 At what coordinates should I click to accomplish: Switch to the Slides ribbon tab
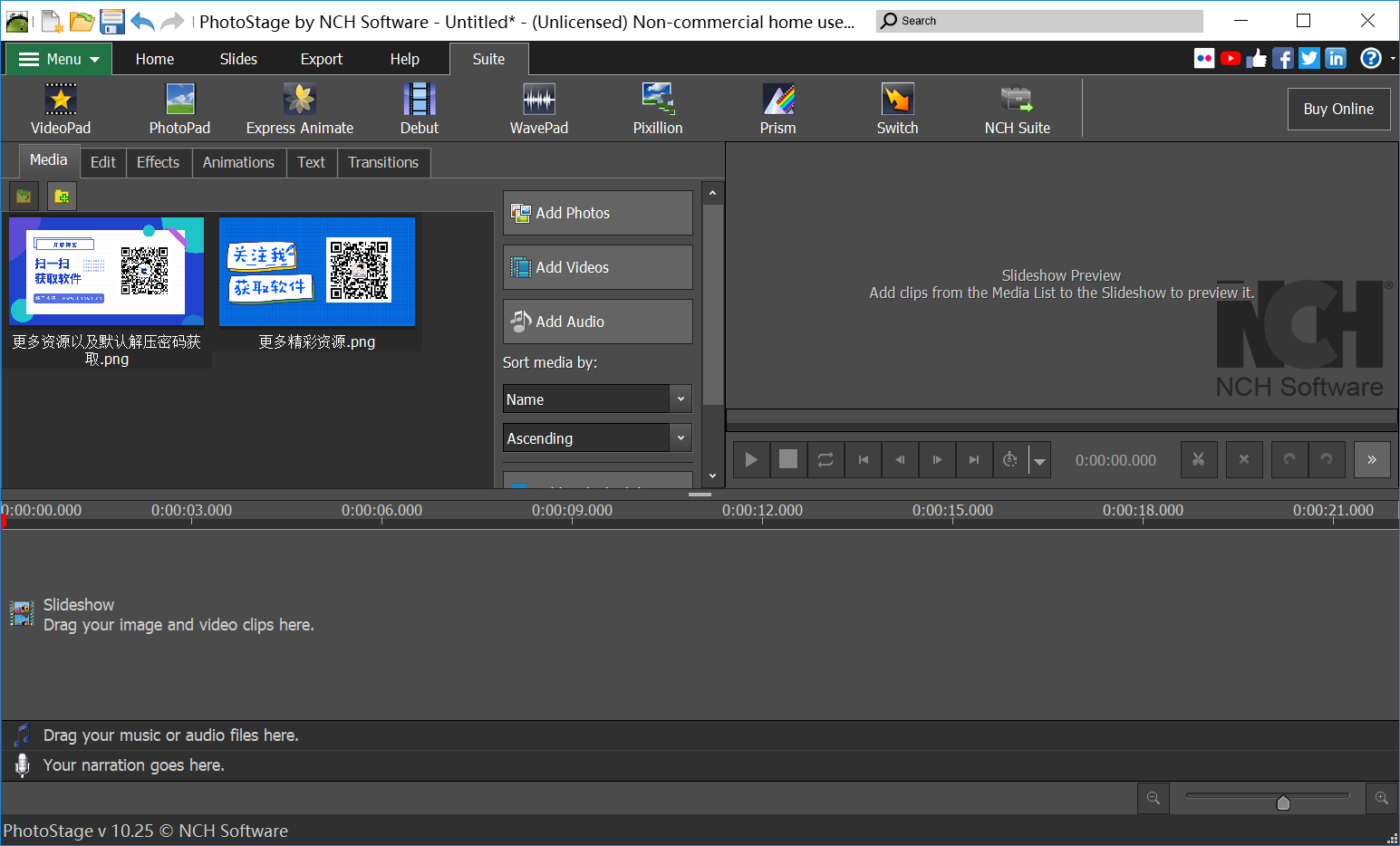(x=238, y=59)
